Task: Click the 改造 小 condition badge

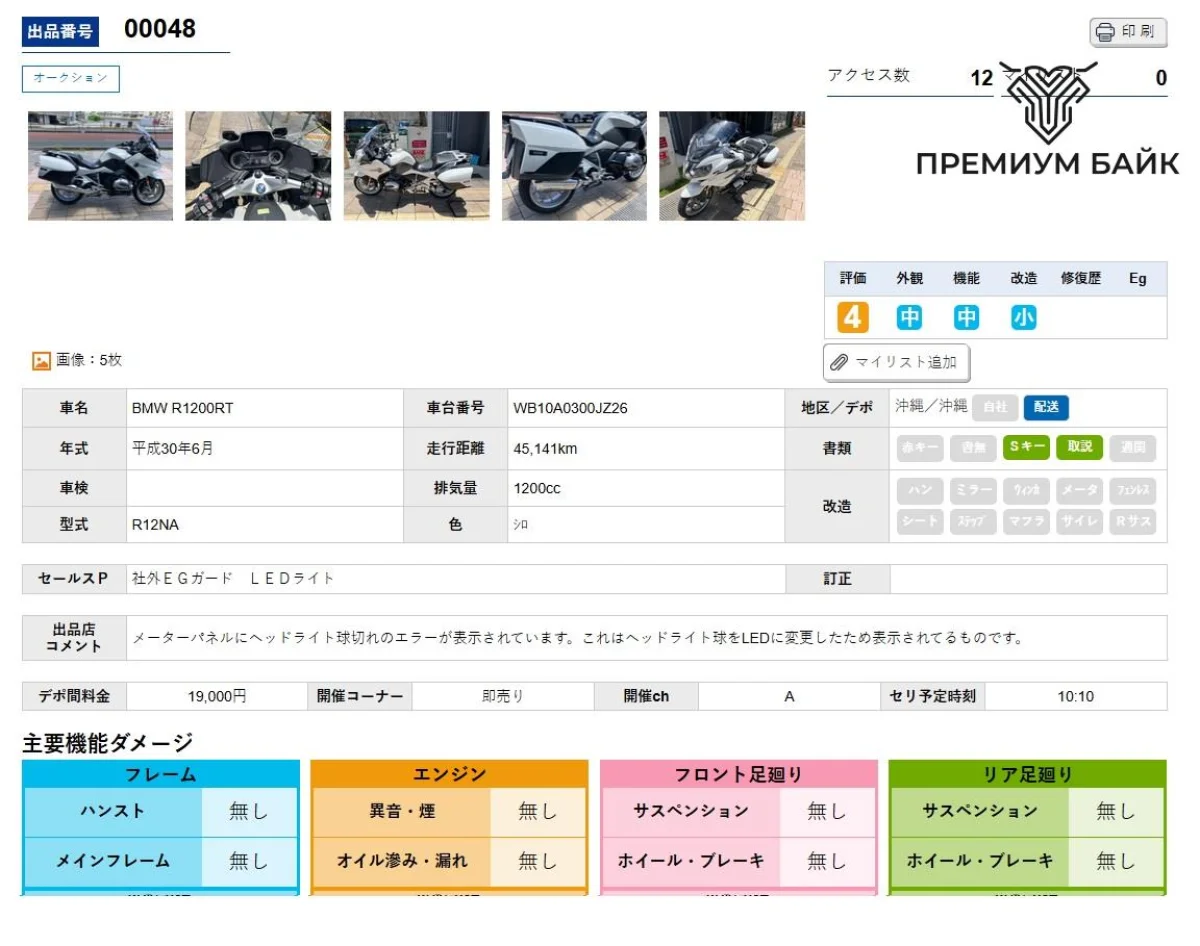Action: 1023,318
